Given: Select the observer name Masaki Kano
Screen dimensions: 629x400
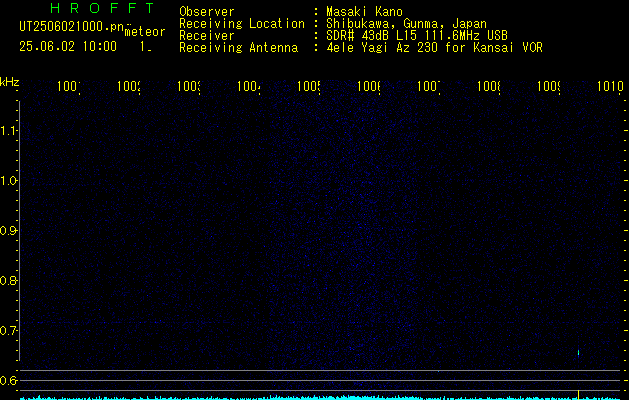Looking at the screenshot, I should point(364,11).
